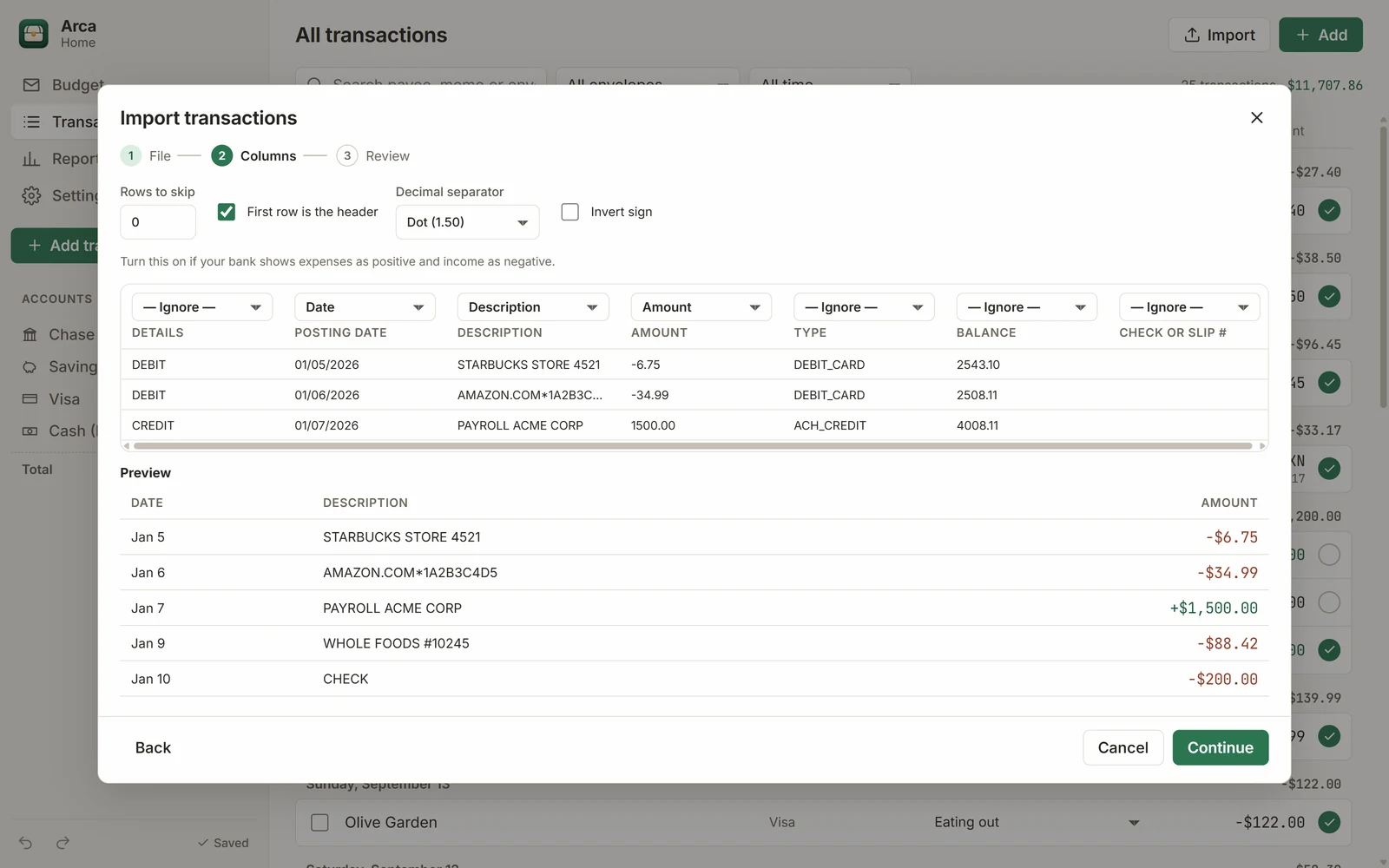Click the Import button upload icon
Image resolution: width=1389 pixels, height=868 pixels.
[1192, 35]
